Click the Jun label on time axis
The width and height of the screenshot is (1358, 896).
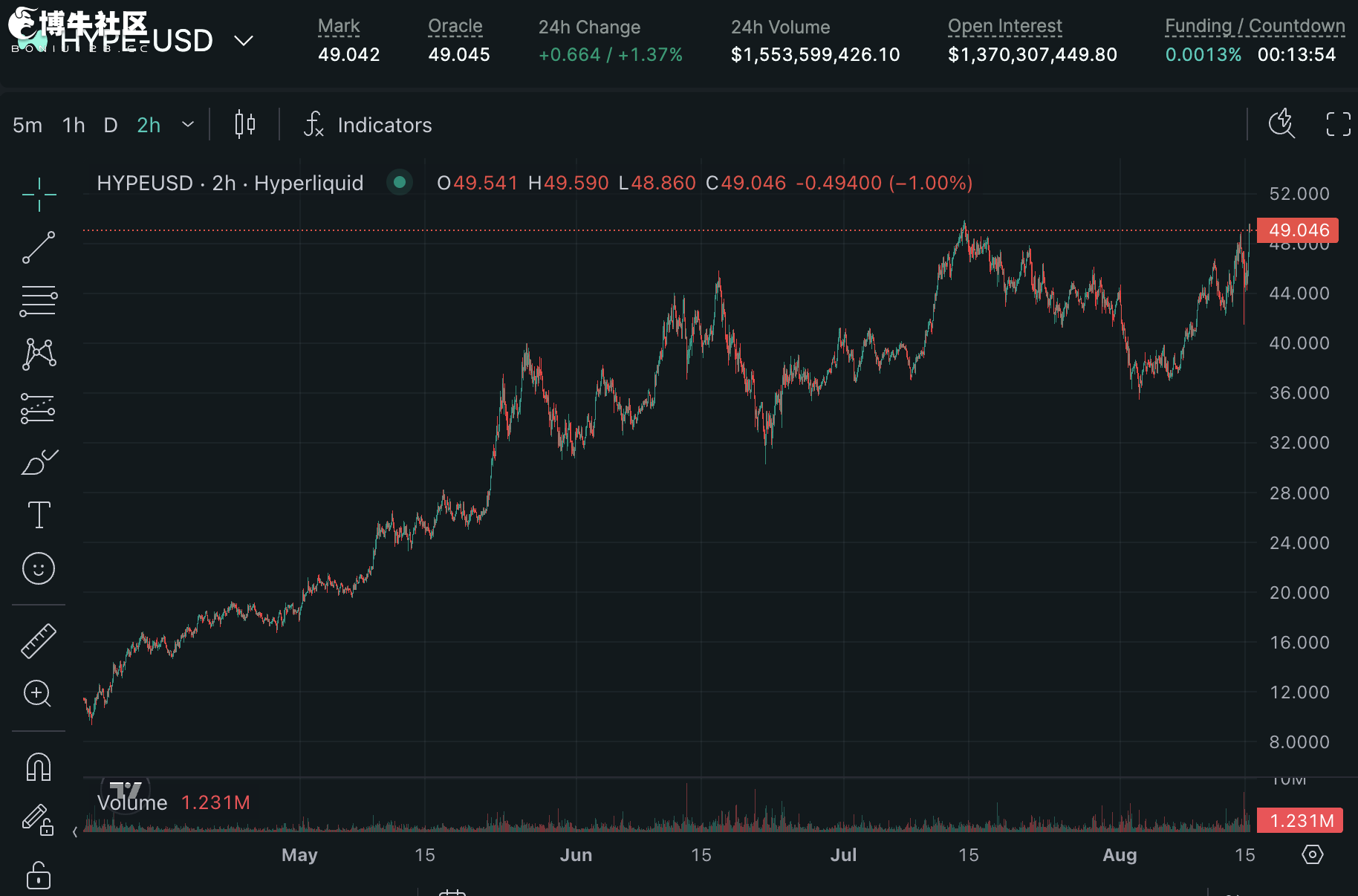pyautogui.click(x=576, y=854)
